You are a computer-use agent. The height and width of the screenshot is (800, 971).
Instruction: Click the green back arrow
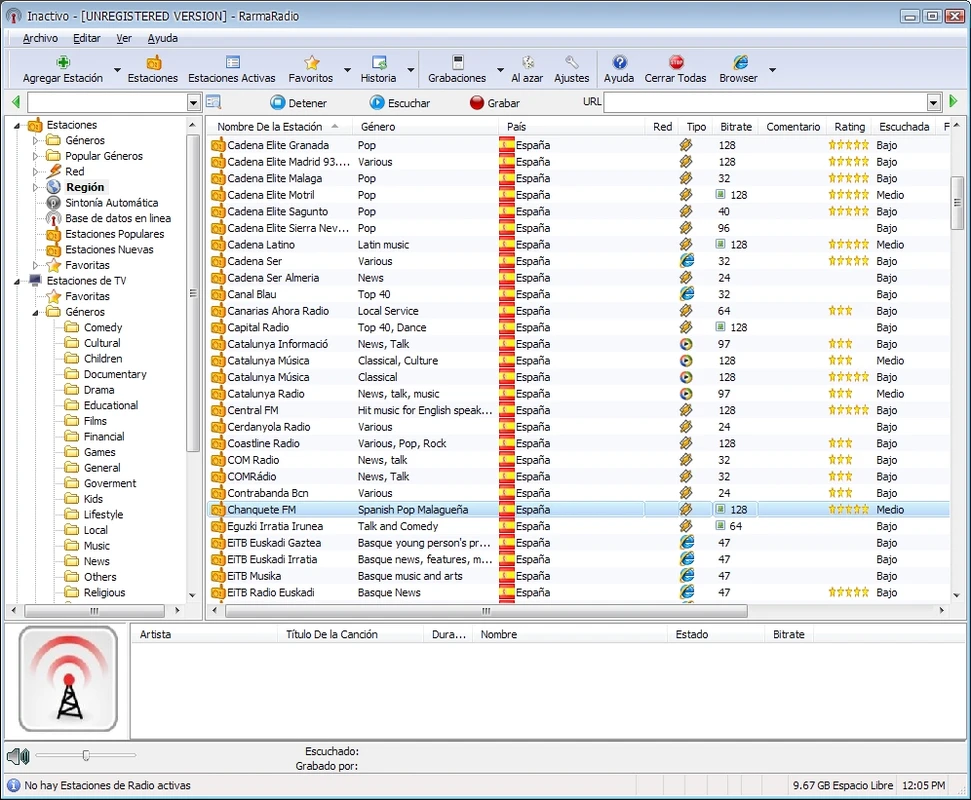click(x=15, y=102)
